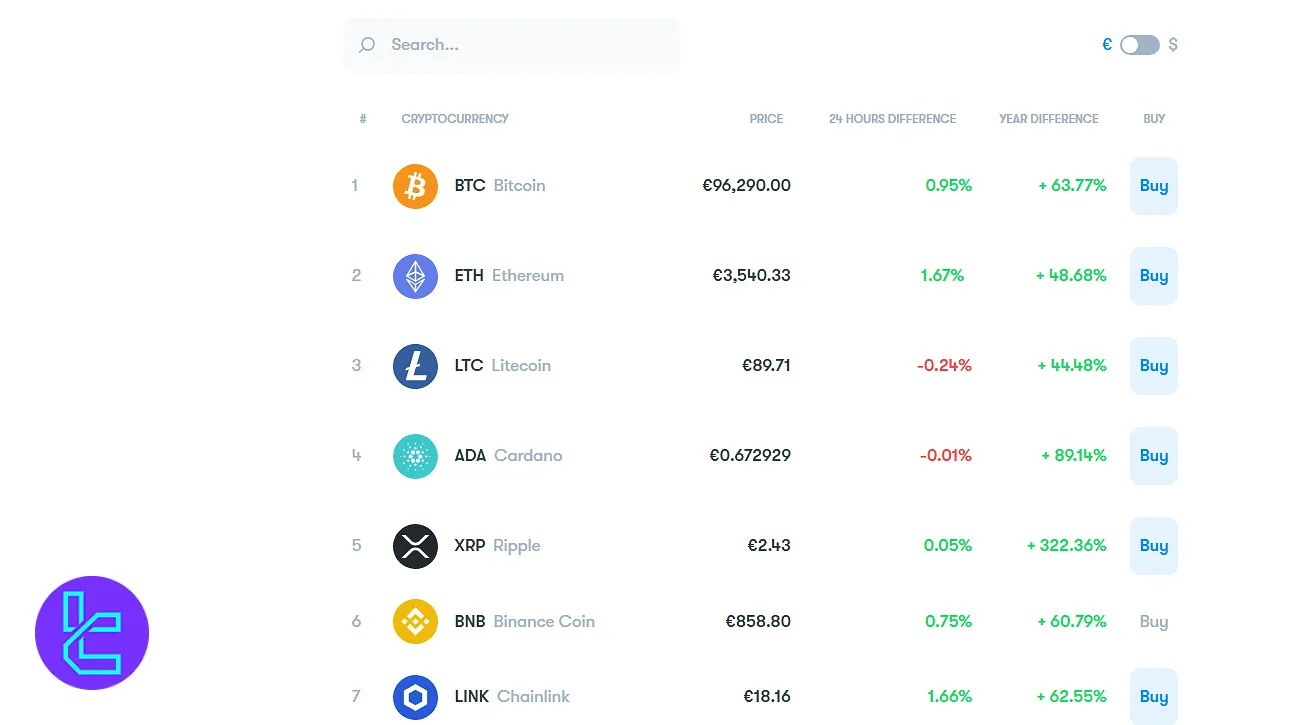The height and width of the screenshot is (725, 1296).
Task: Click the Bitcoin coin icon
Action: tap(415, 185)
